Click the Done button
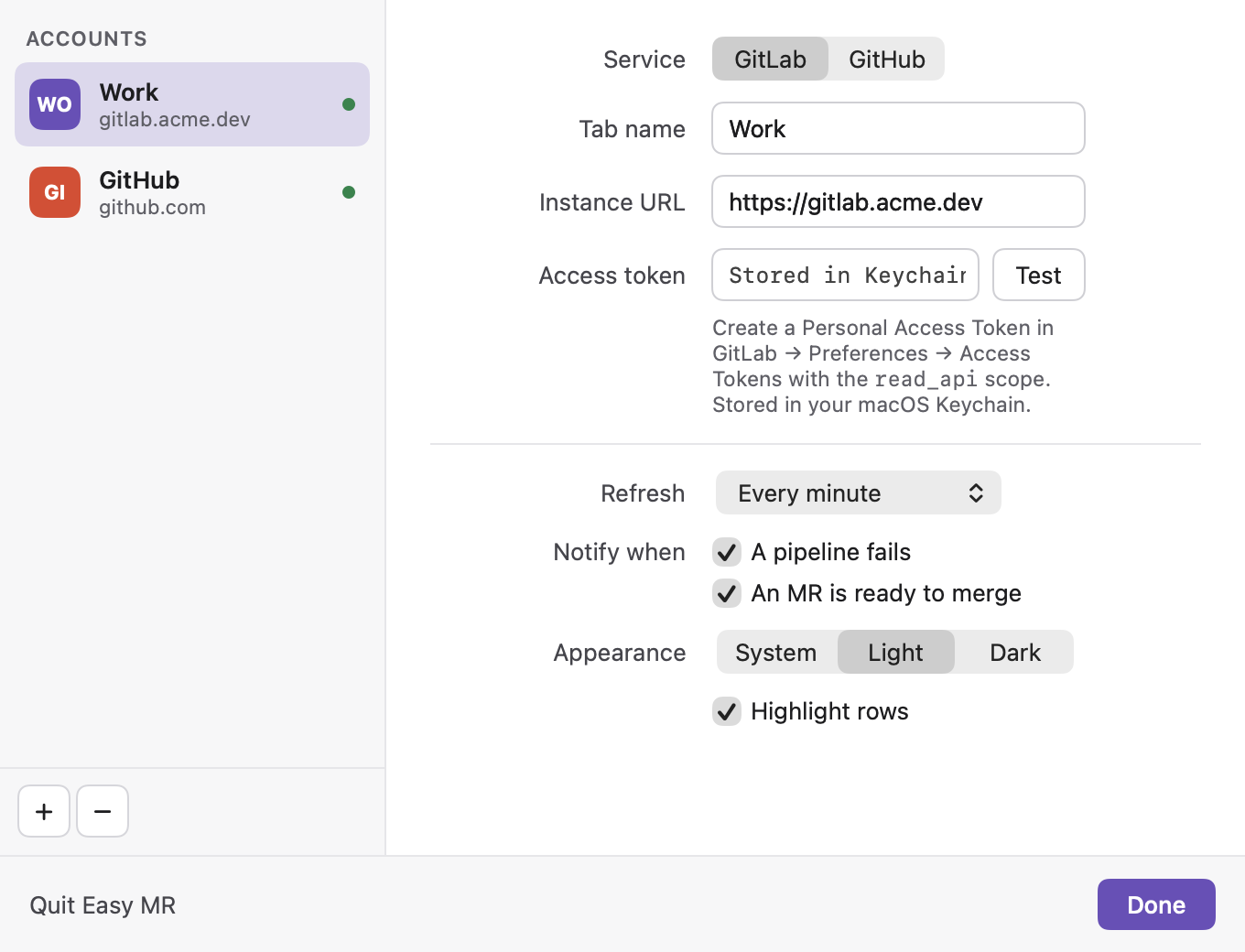Viewport: 1245px width, 952px height. pos(1156,904)
